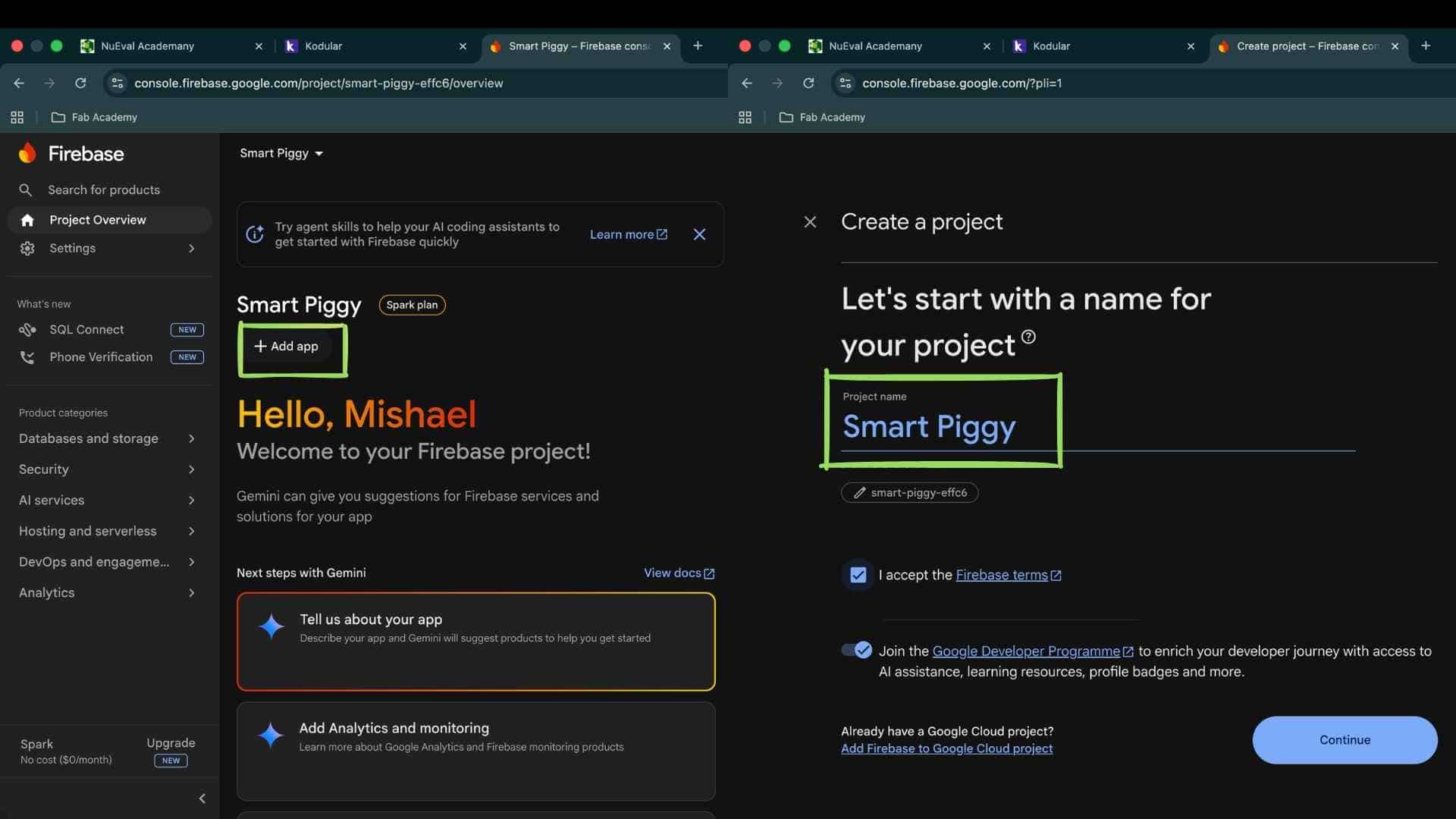The height and width of the screenshot is (819, 1456).
Task: Open Phone Verification from What's new
Action: tap(111, 357)
